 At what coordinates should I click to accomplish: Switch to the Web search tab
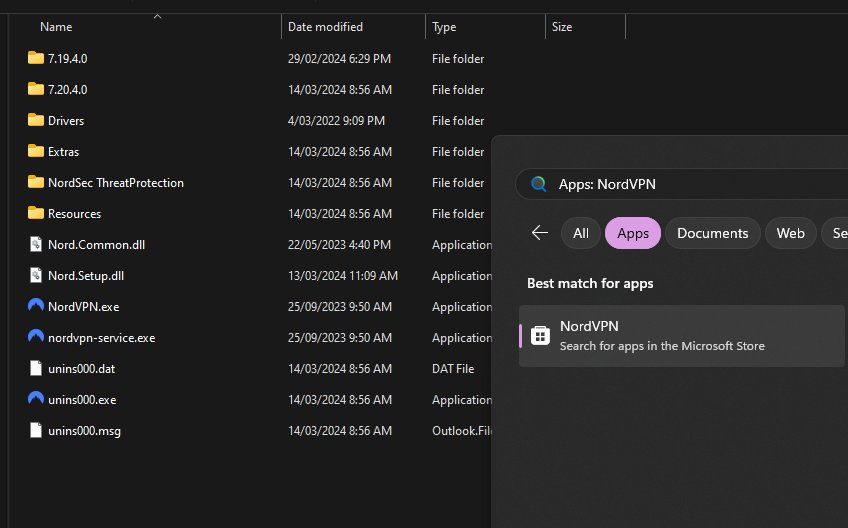point(790,233)
